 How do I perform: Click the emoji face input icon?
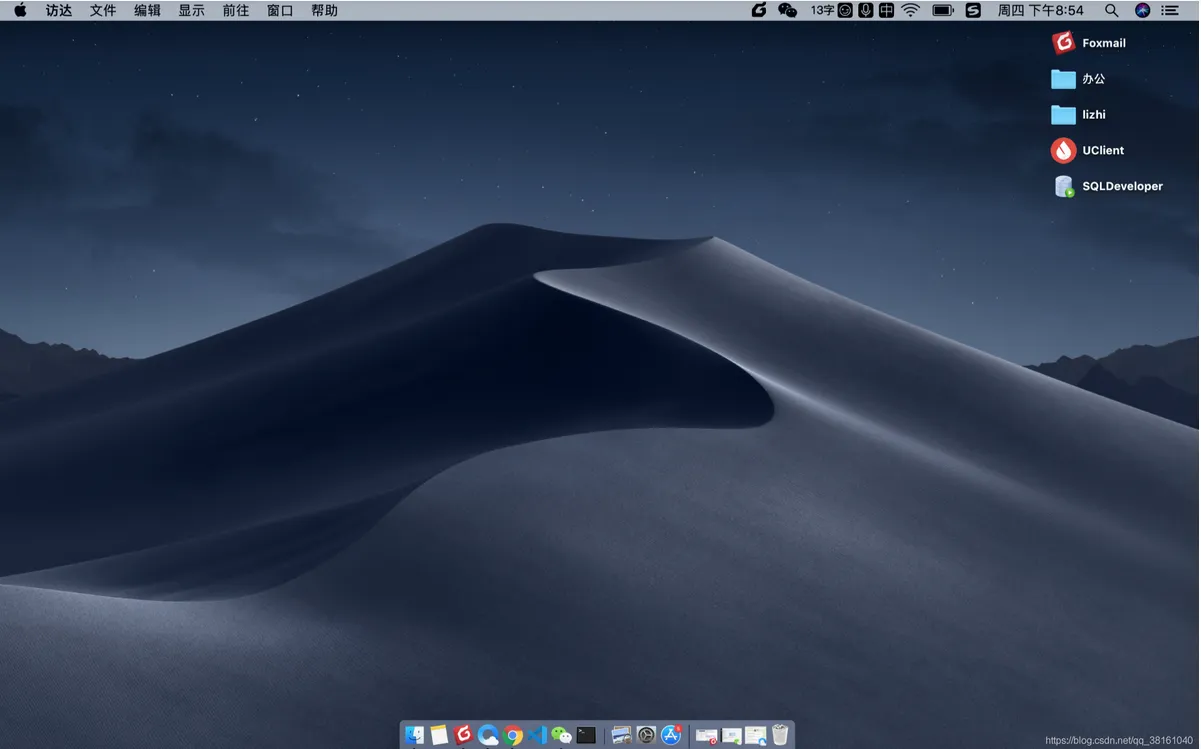point(845,10)
